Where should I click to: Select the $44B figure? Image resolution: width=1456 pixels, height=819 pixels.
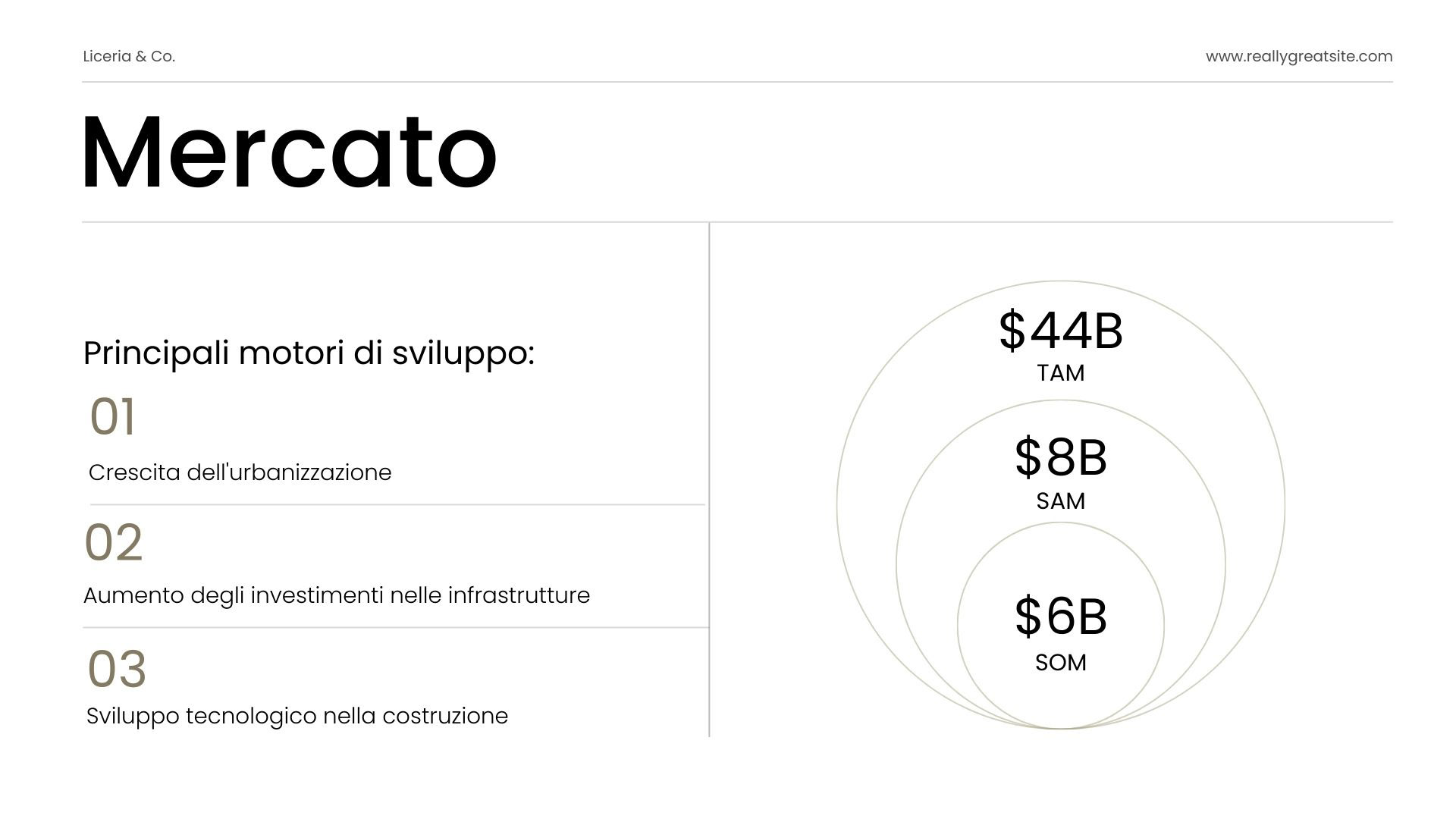coord(1060,330)
